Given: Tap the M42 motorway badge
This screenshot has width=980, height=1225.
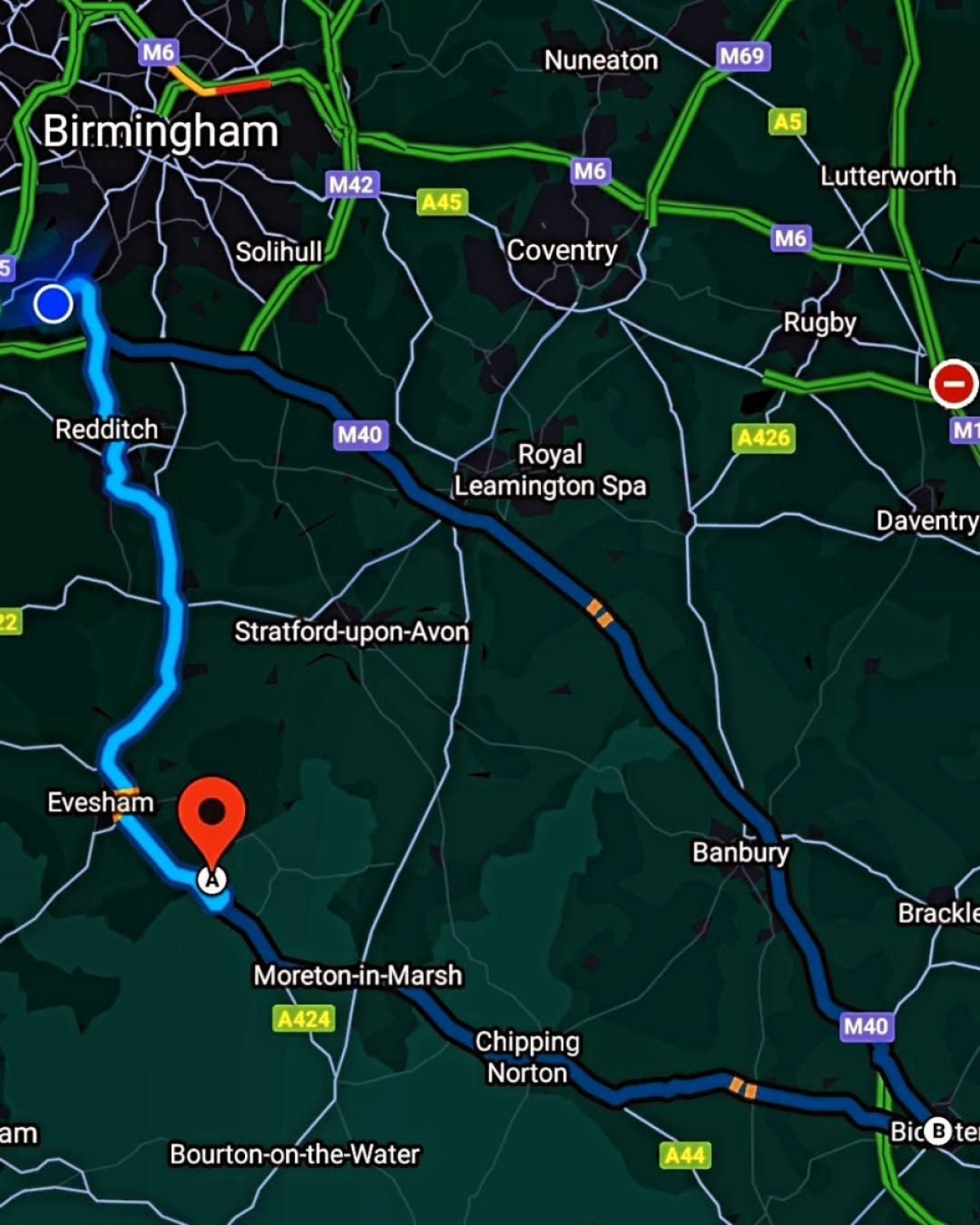Looking at the screenshot, I should pos(351,184).
